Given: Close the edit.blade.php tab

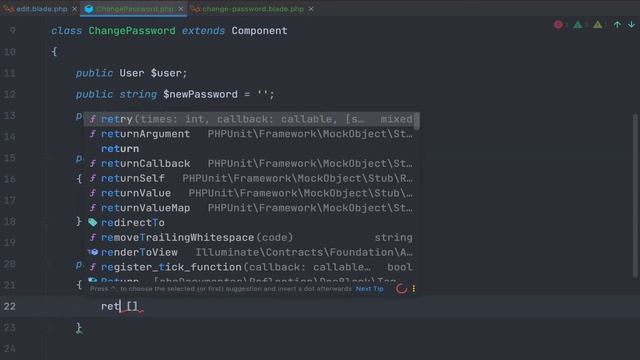Looking at the screenshot, I should point(74,9).
